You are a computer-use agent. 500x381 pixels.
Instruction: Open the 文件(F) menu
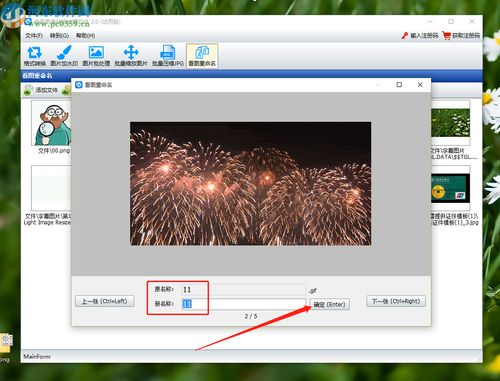pyautogui.click(x=34, y=35)
